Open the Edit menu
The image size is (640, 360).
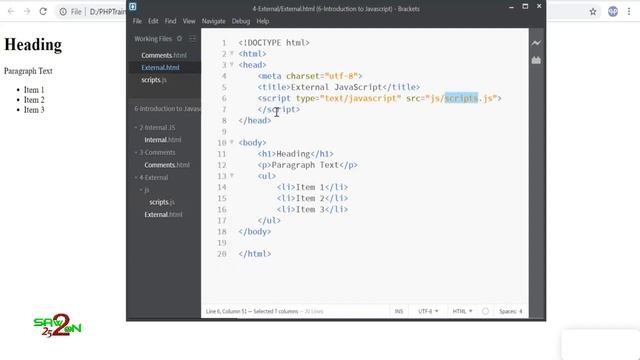click(153, 21)
